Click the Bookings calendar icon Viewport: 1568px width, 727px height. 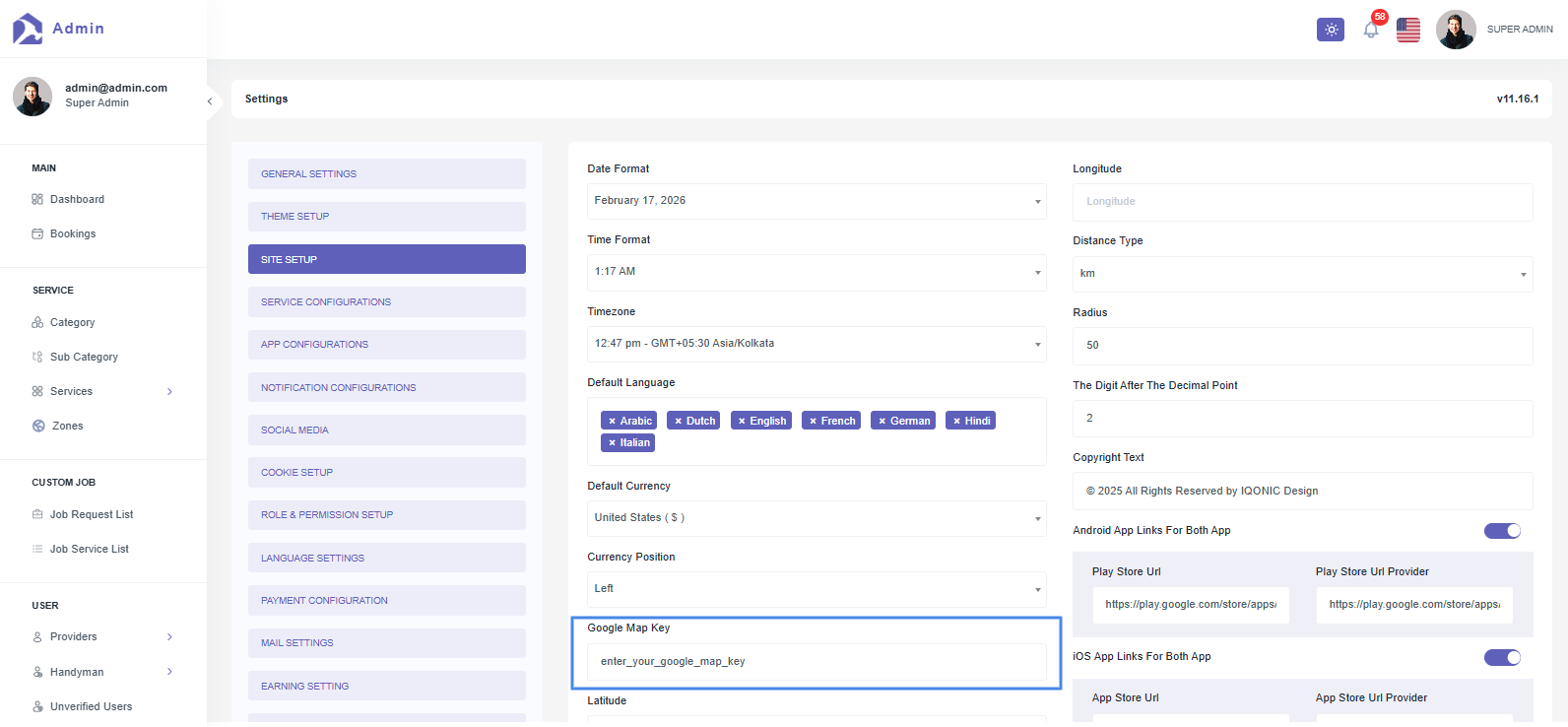37,233
